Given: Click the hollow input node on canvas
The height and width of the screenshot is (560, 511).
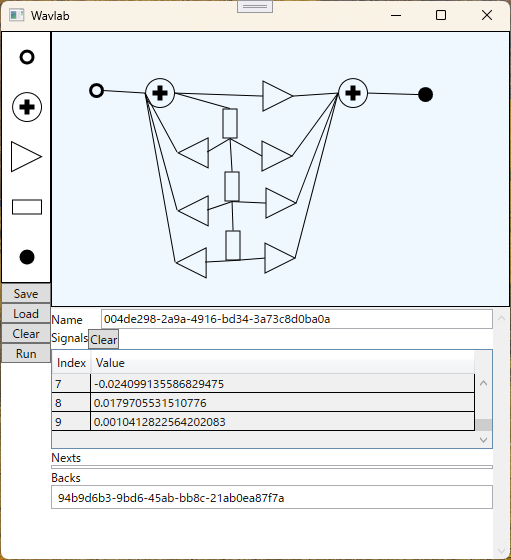Looking at the screenshot, I should pyautogui.click(x=96, y=91).
